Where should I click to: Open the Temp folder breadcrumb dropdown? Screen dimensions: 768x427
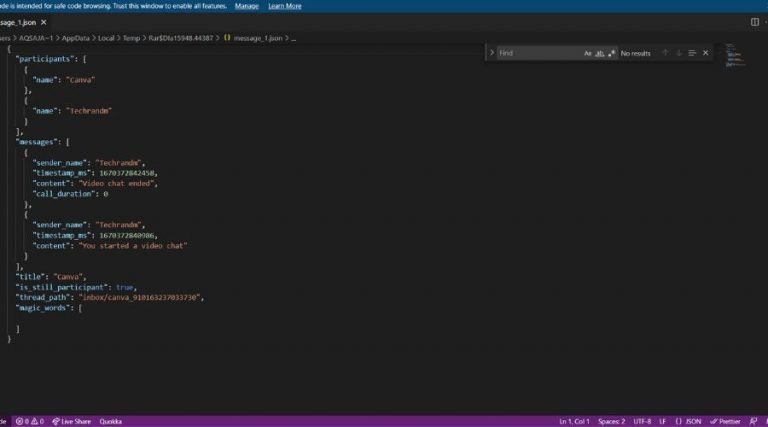pos(131,38)
